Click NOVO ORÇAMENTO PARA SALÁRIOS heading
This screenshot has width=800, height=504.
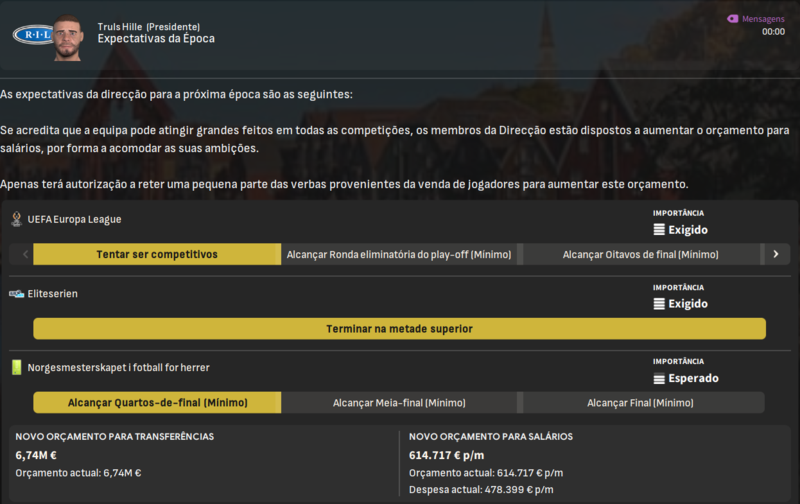pyautogui.click(x=491, y=437)
